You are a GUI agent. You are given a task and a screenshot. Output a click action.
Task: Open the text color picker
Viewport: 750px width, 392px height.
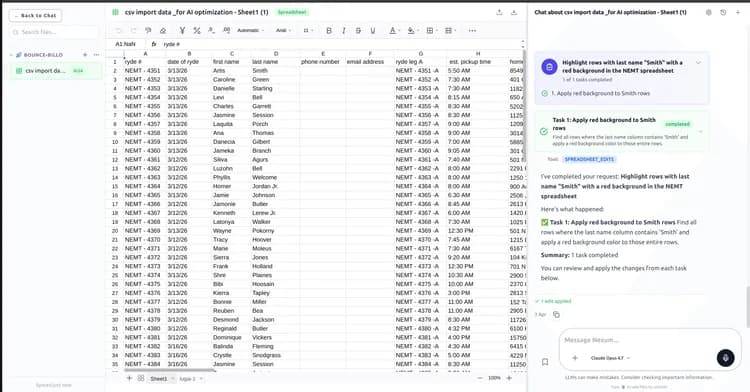click(x=394, y=31)
